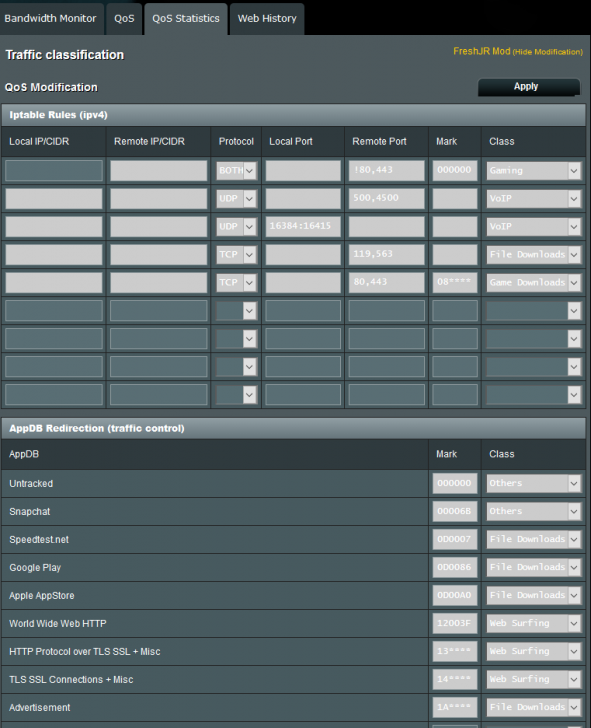Click the remote port field showing 500,4500

pos(386,199)
